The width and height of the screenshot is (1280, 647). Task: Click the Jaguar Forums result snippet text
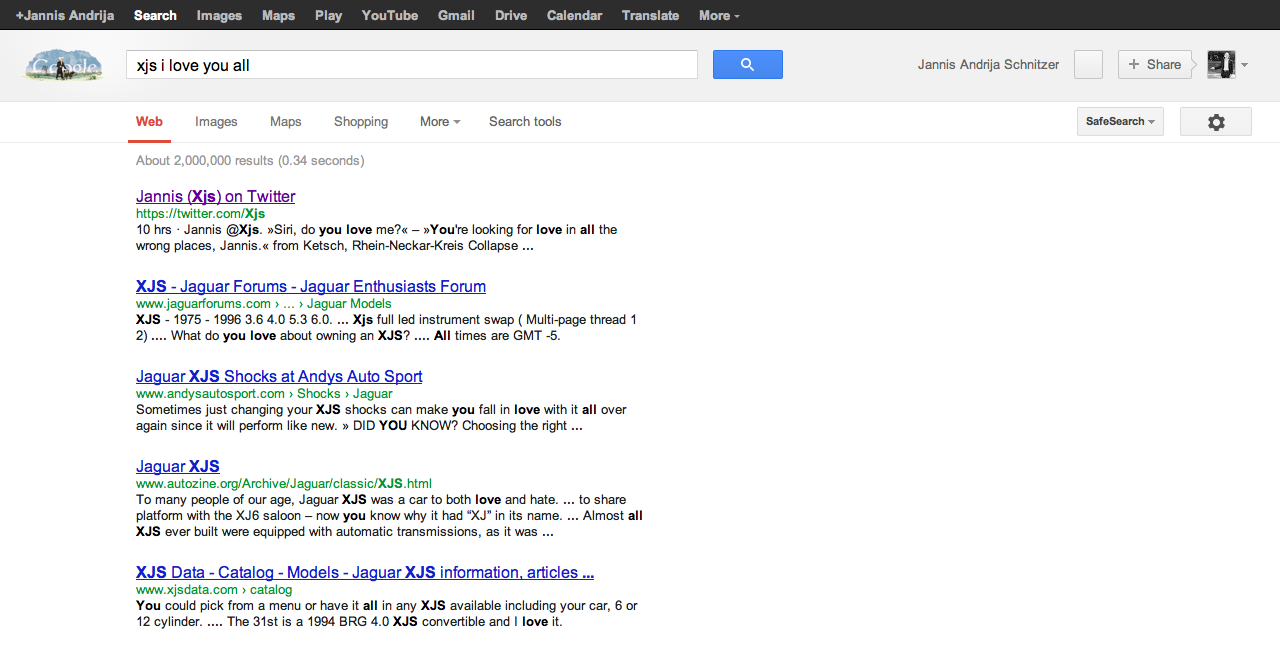pos(386,327)
